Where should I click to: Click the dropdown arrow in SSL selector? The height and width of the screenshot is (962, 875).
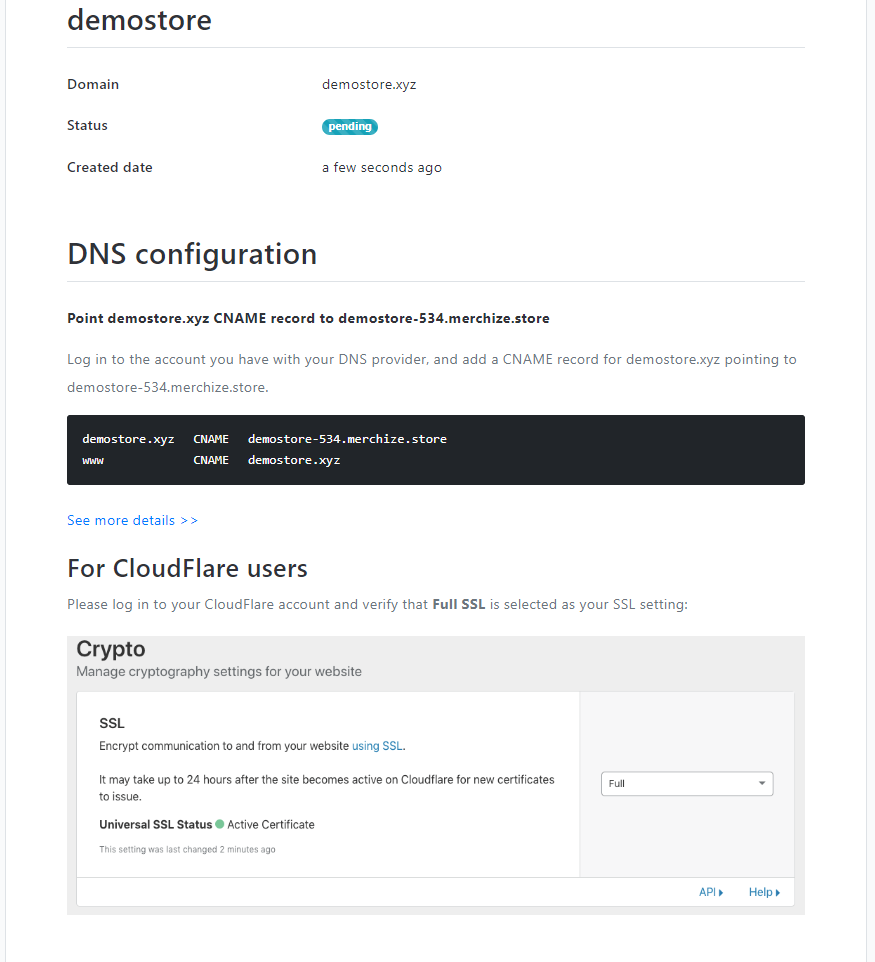coord(761,783)
